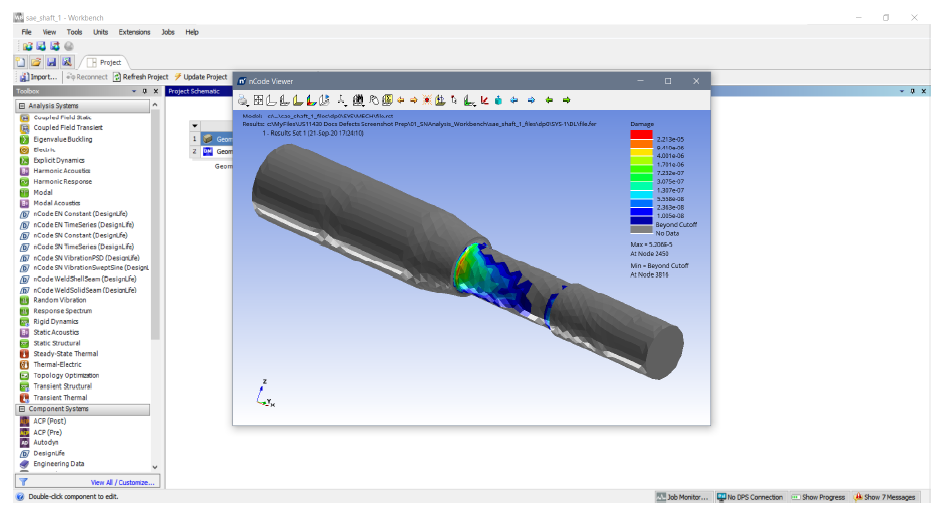
Task: Pin the Project Schematic panel
Action: pos(912,91)
